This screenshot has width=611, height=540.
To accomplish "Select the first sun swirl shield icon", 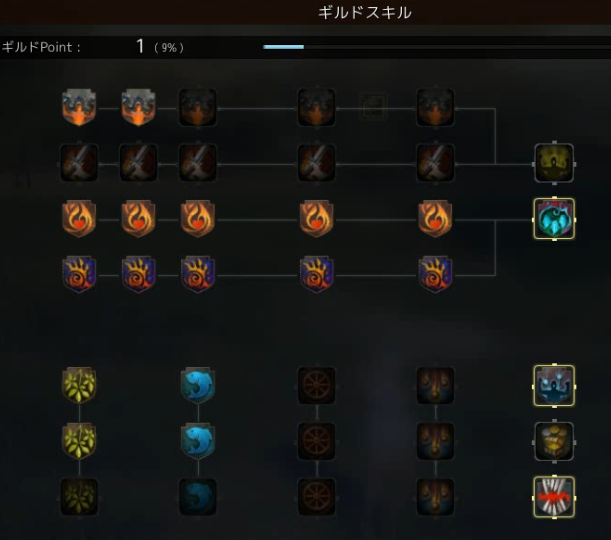I will pos(79,274).
